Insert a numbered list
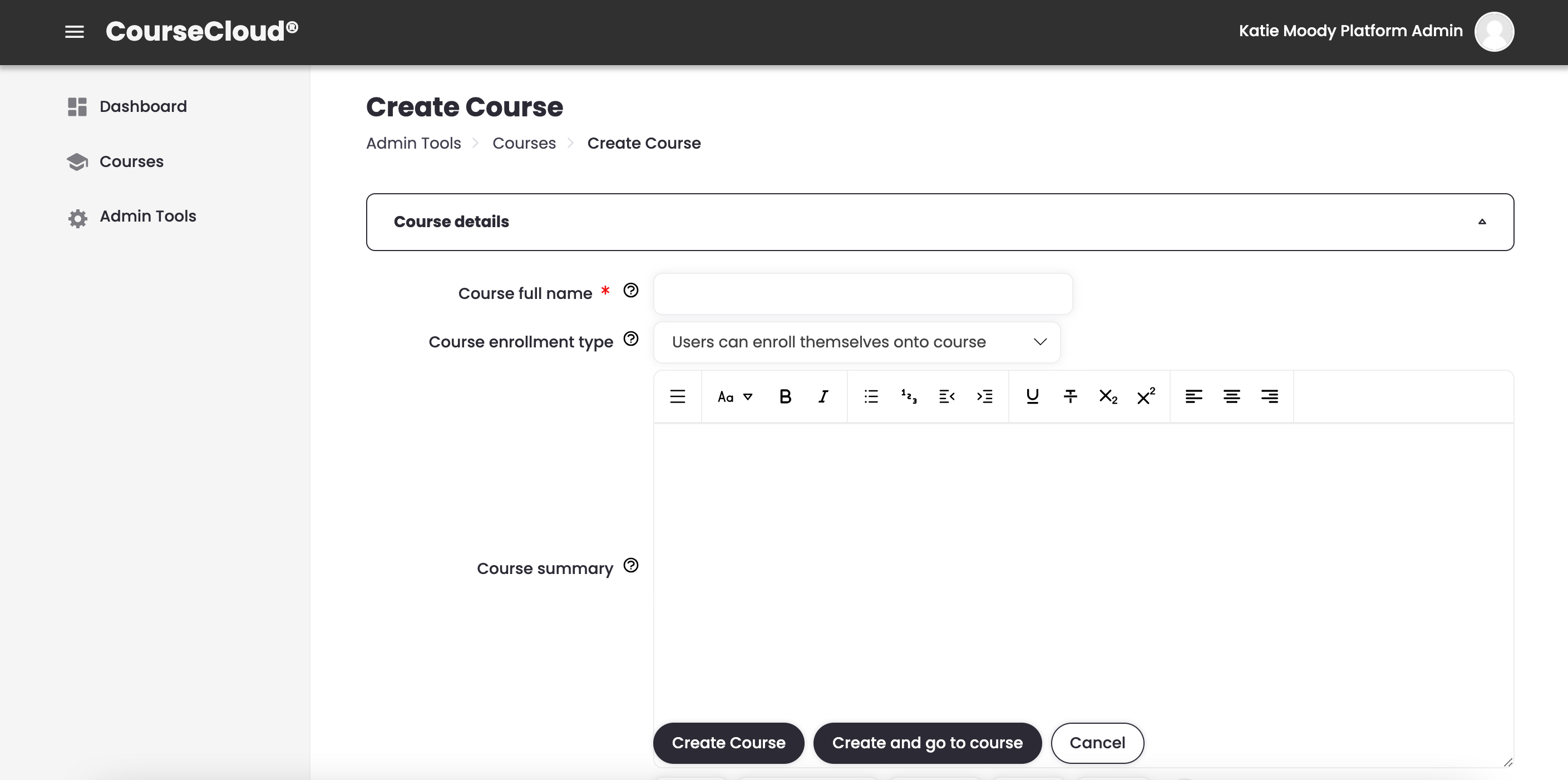Viewport: 1568px width, 780px height. click(x=909, y=396)
